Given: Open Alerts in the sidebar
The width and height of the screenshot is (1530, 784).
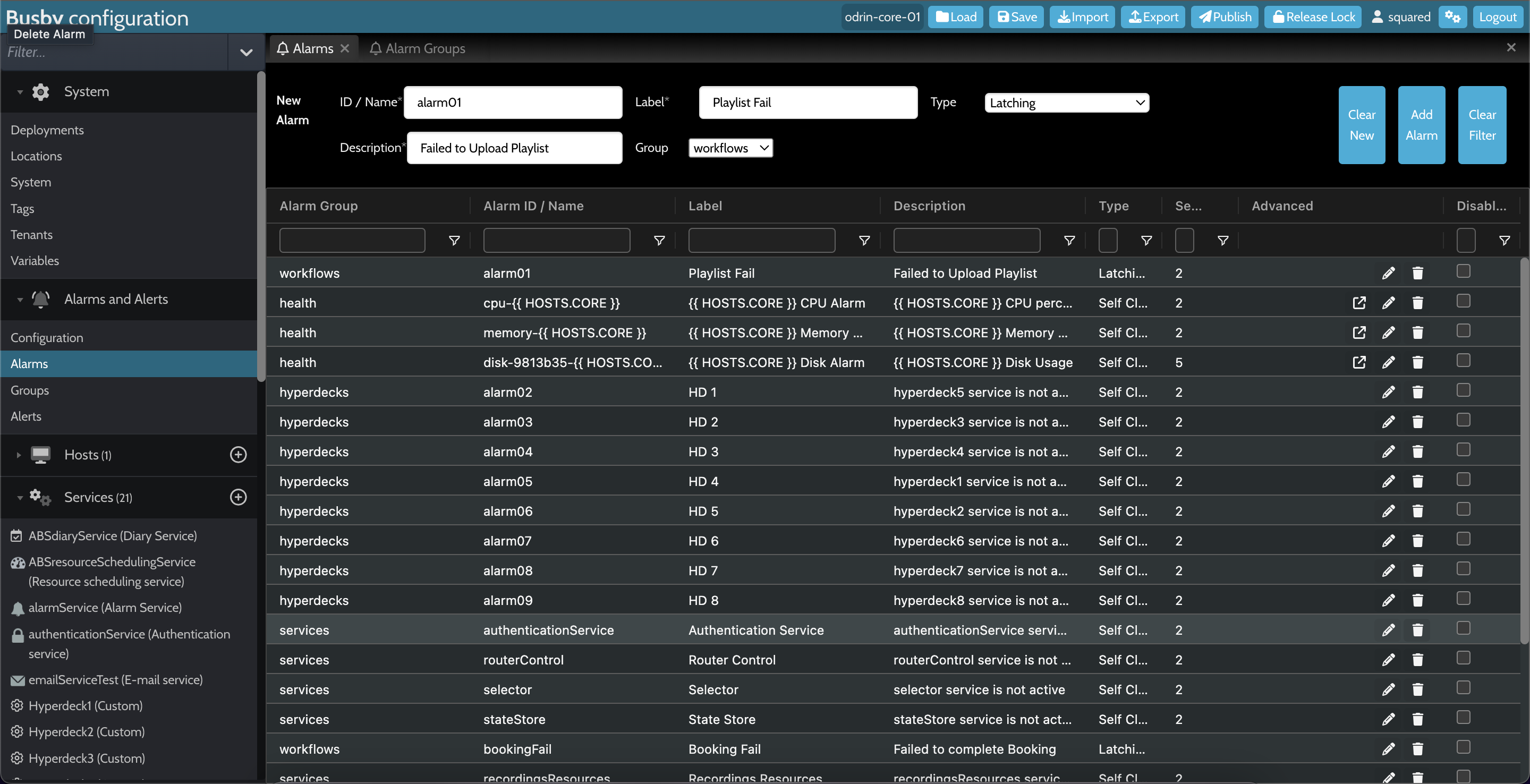Looking at the screenshot, I should [26, 416].
